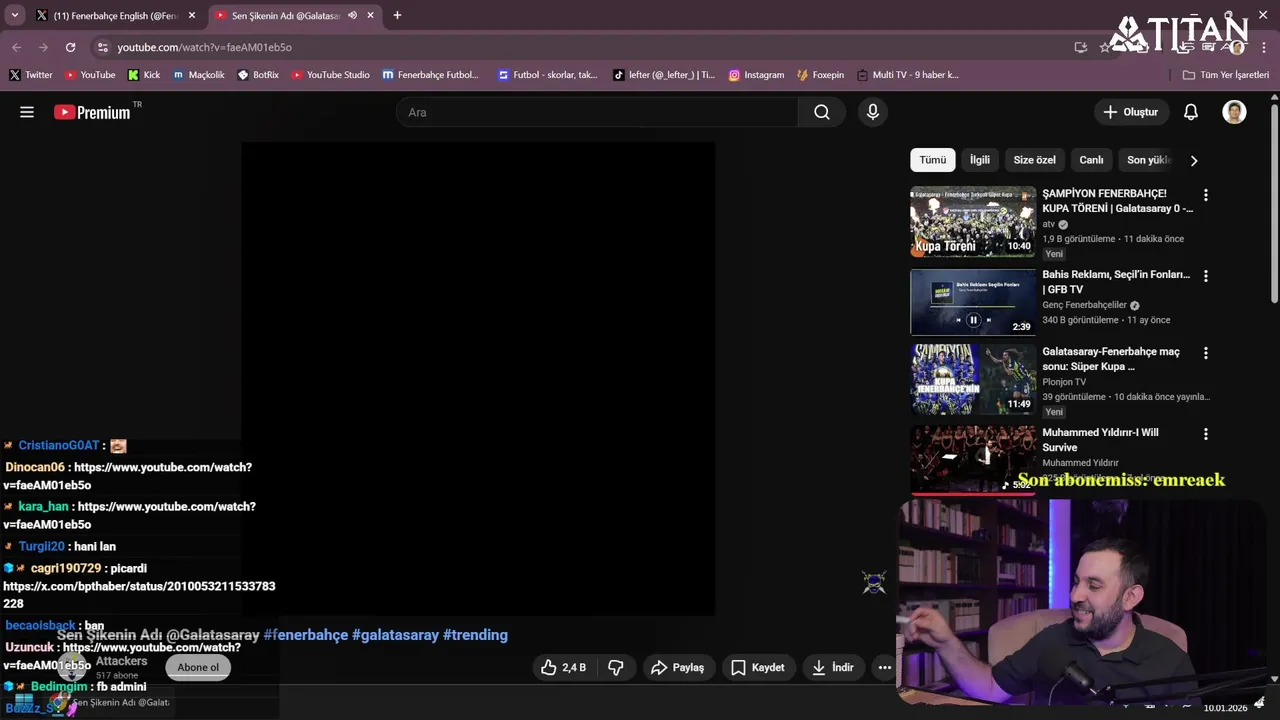1280x720 pixels.
Task: Reload the page in Chrome
Action: [70, 47]
